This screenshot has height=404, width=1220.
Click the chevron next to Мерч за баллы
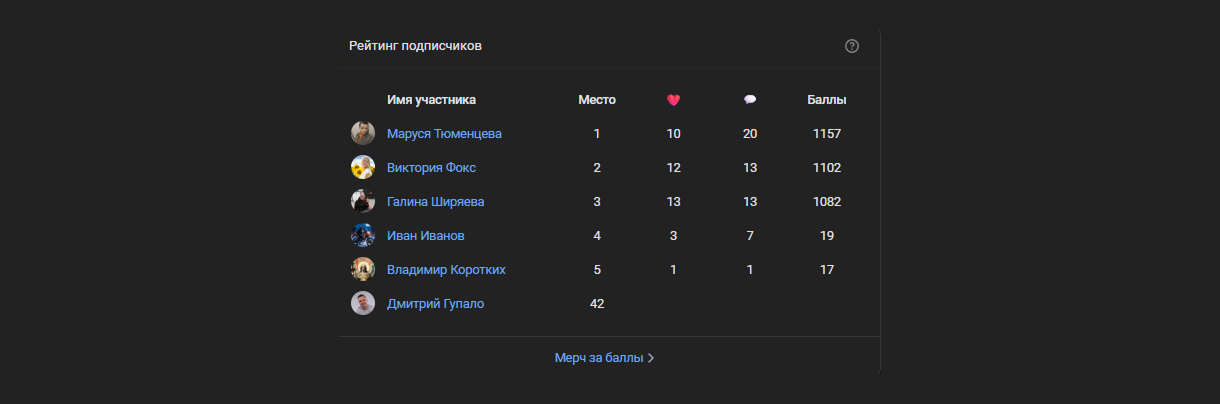coord(651,358)
